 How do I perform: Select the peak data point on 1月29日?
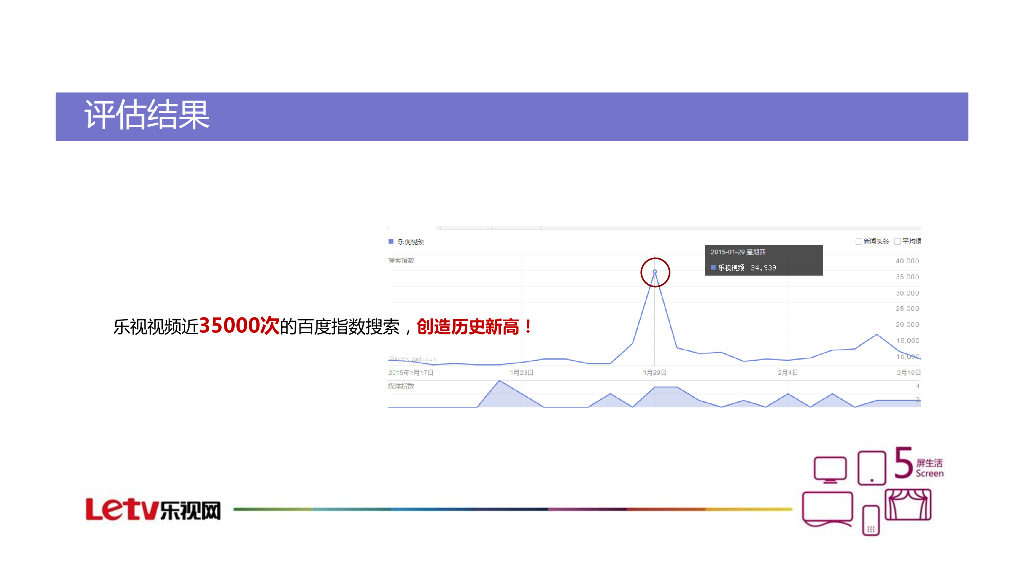[655, 272]
